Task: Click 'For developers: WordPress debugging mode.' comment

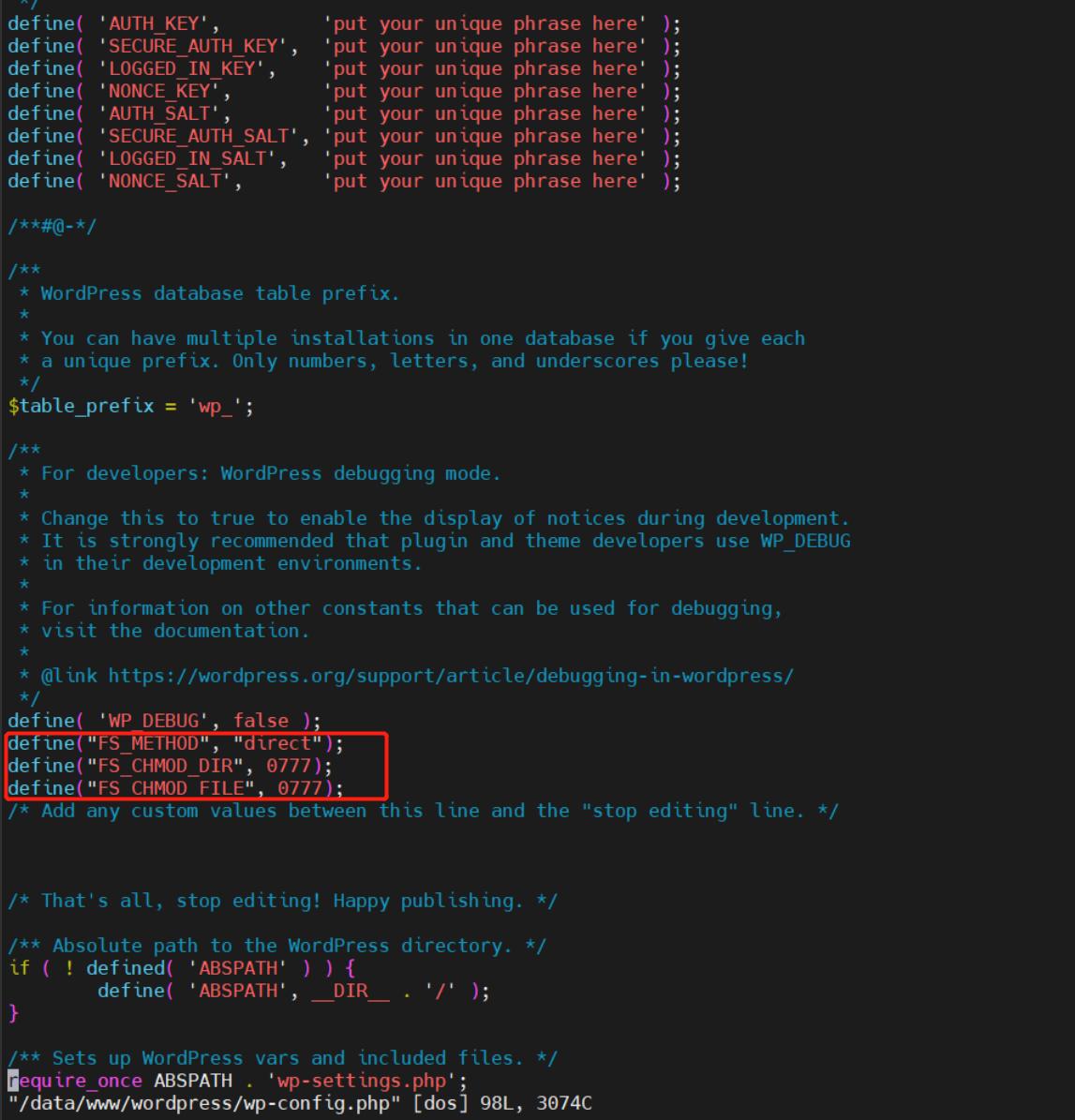Action: coord(271,473)
